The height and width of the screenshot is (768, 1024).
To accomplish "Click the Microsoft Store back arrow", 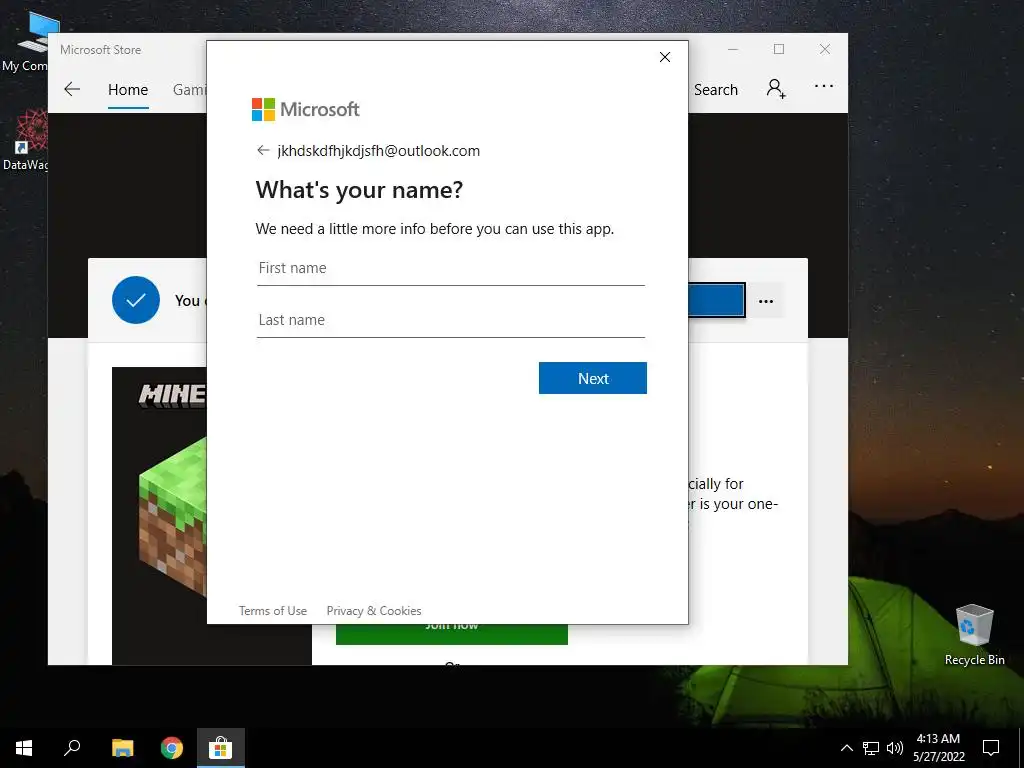I will click(72, 89).
